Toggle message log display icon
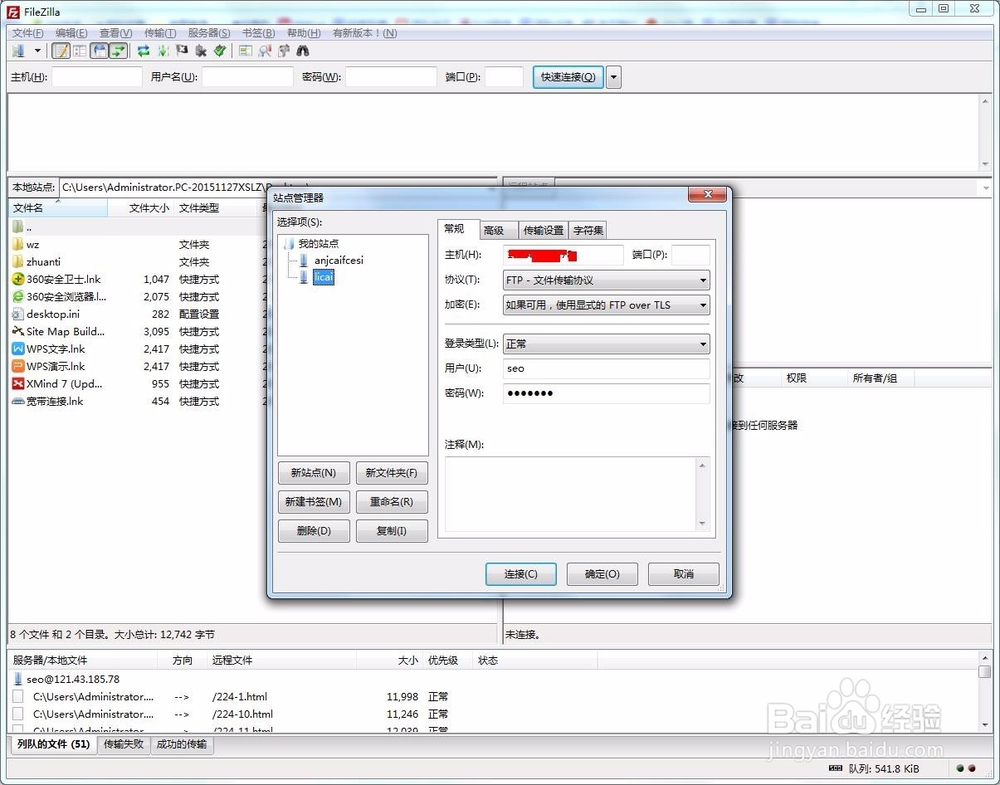Image resolution: width=1000 pixels, height=785 pixels. pyautogui.click(x=61, y=50)
